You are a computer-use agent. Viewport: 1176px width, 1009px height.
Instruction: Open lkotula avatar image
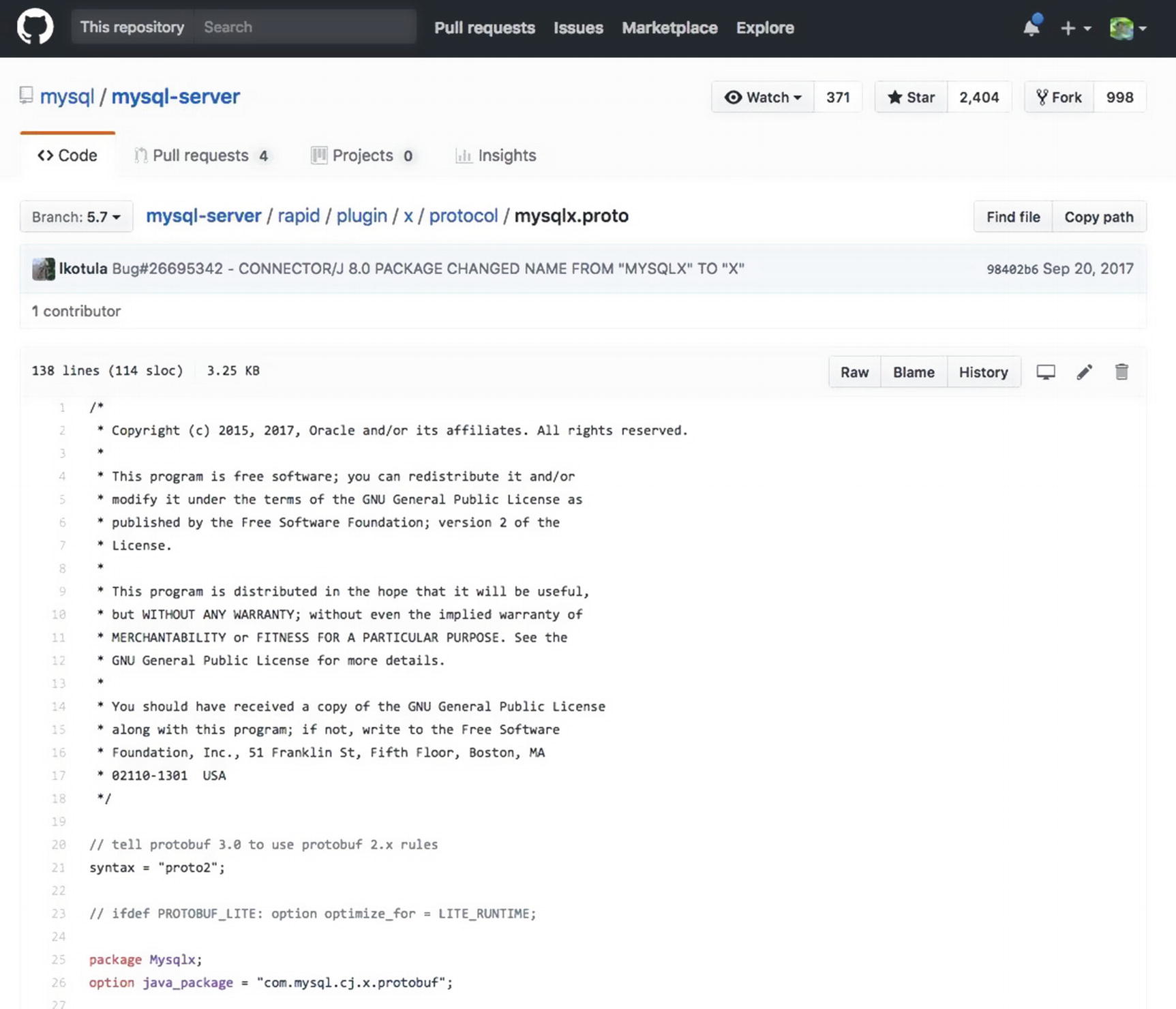pos(44,269)
